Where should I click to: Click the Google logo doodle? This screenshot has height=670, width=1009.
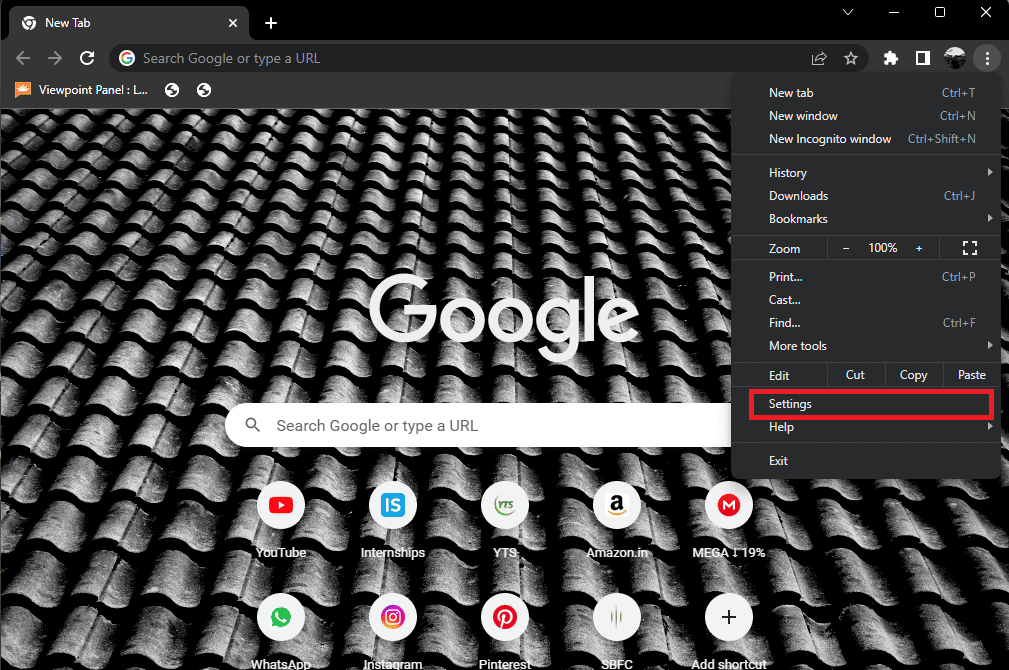click(x=504, y=317)
